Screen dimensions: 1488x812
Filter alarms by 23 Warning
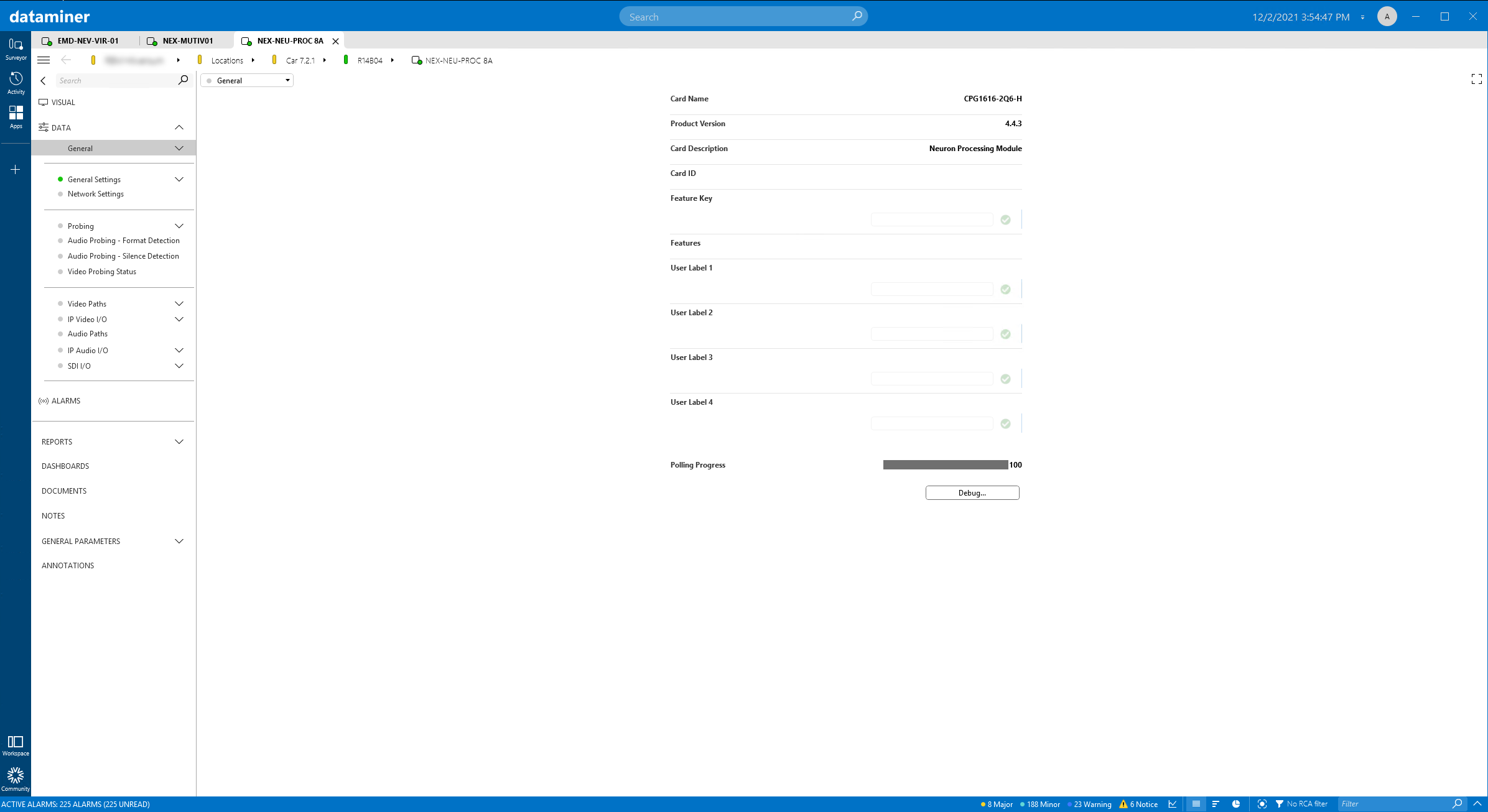click(x=1089, y=804)
